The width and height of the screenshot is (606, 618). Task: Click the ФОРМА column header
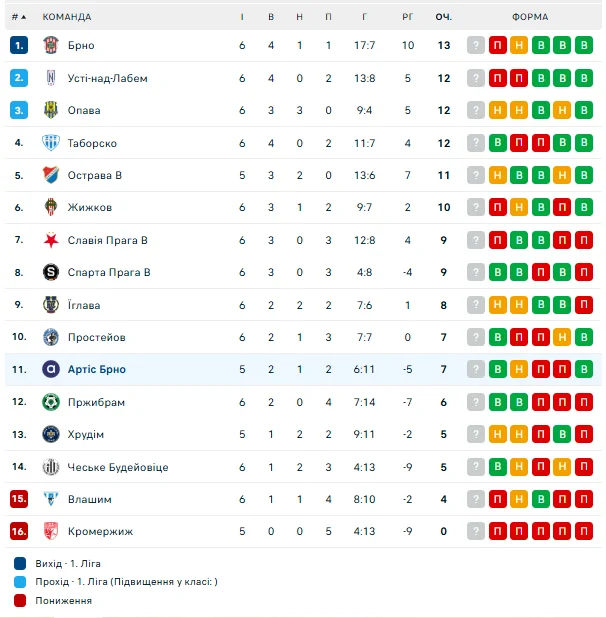point(529,17)
